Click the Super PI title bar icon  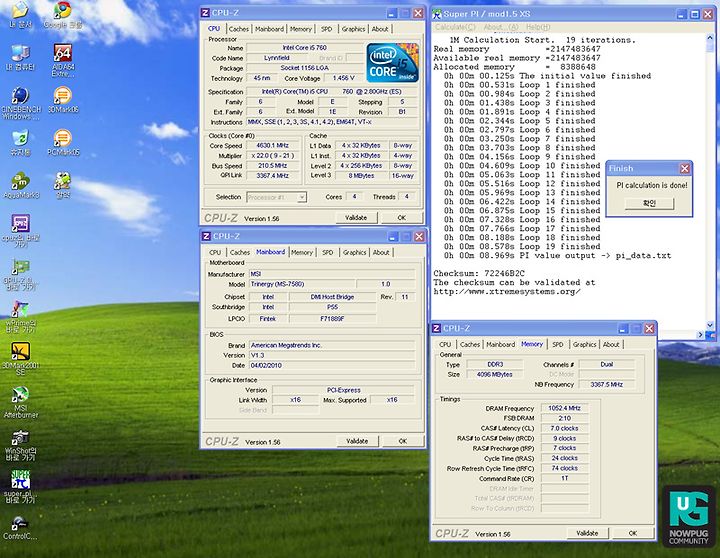point(437,14)
